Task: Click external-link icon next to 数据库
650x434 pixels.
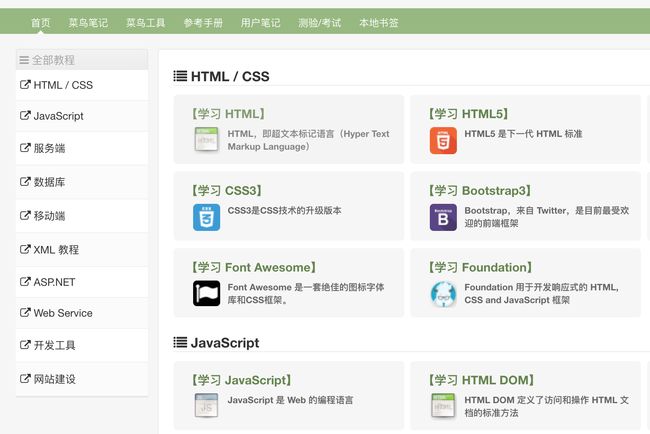Action: 25,182
